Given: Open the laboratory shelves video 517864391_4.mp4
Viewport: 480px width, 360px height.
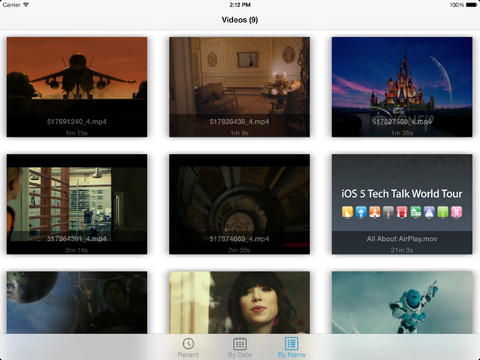Looking at the screenshot, I should tap(77, 204).
